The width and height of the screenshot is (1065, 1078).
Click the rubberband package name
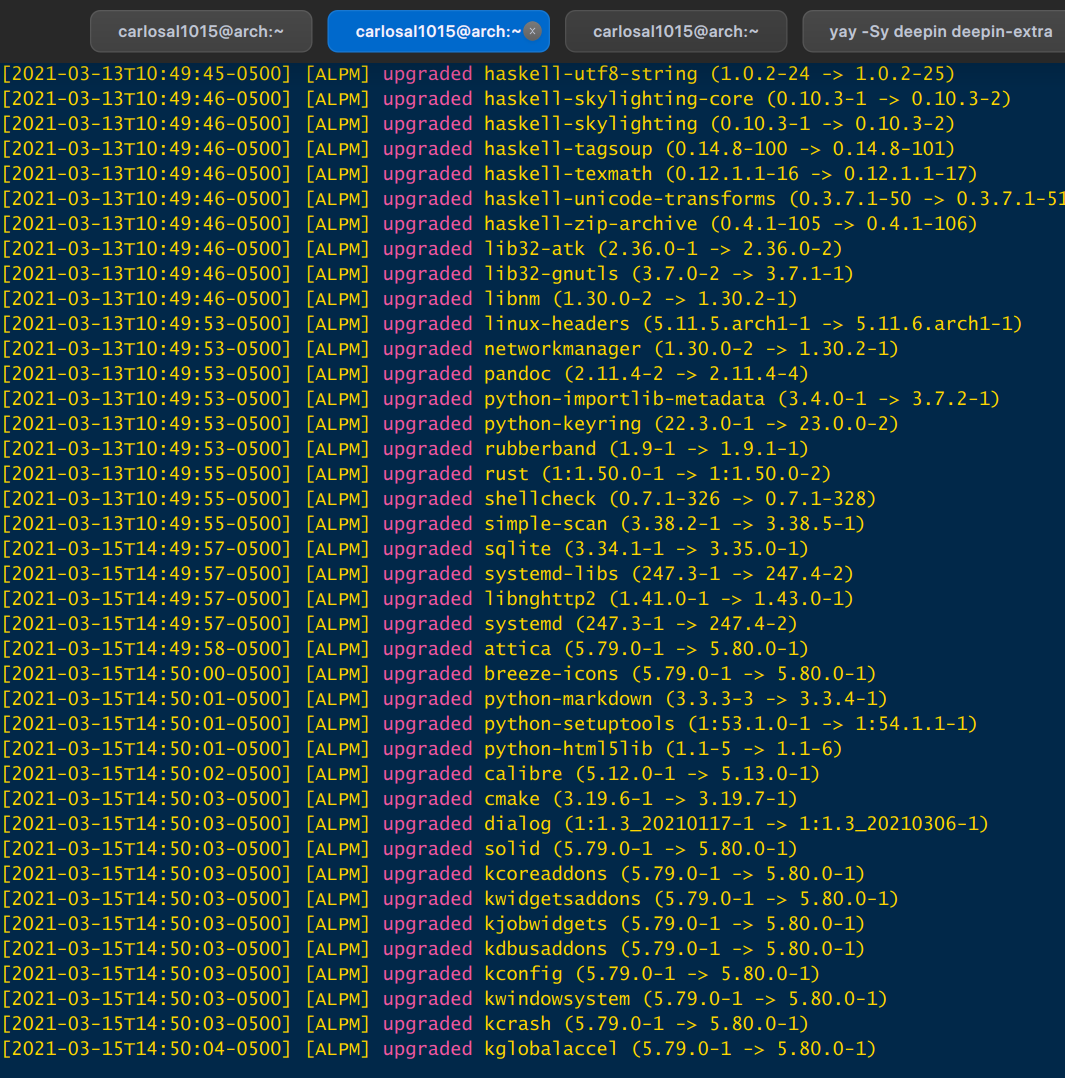(540, 449)
